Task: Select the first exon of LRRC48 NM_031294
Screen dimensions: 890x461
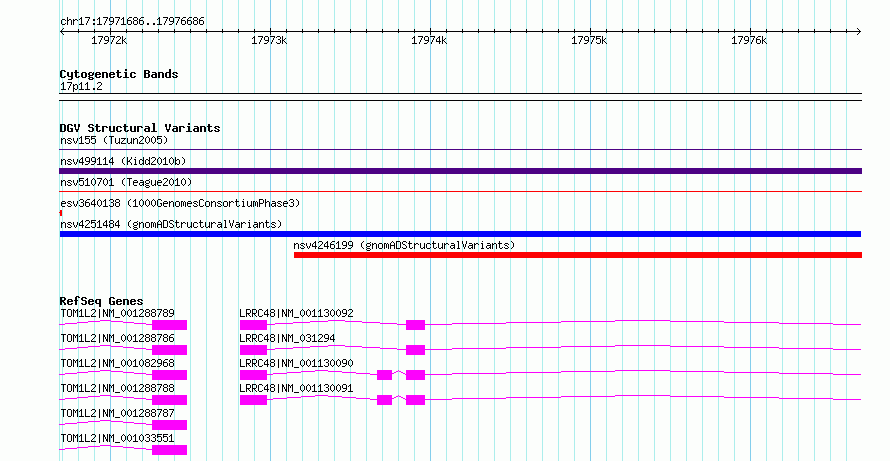Action: (x=253, y=350)
